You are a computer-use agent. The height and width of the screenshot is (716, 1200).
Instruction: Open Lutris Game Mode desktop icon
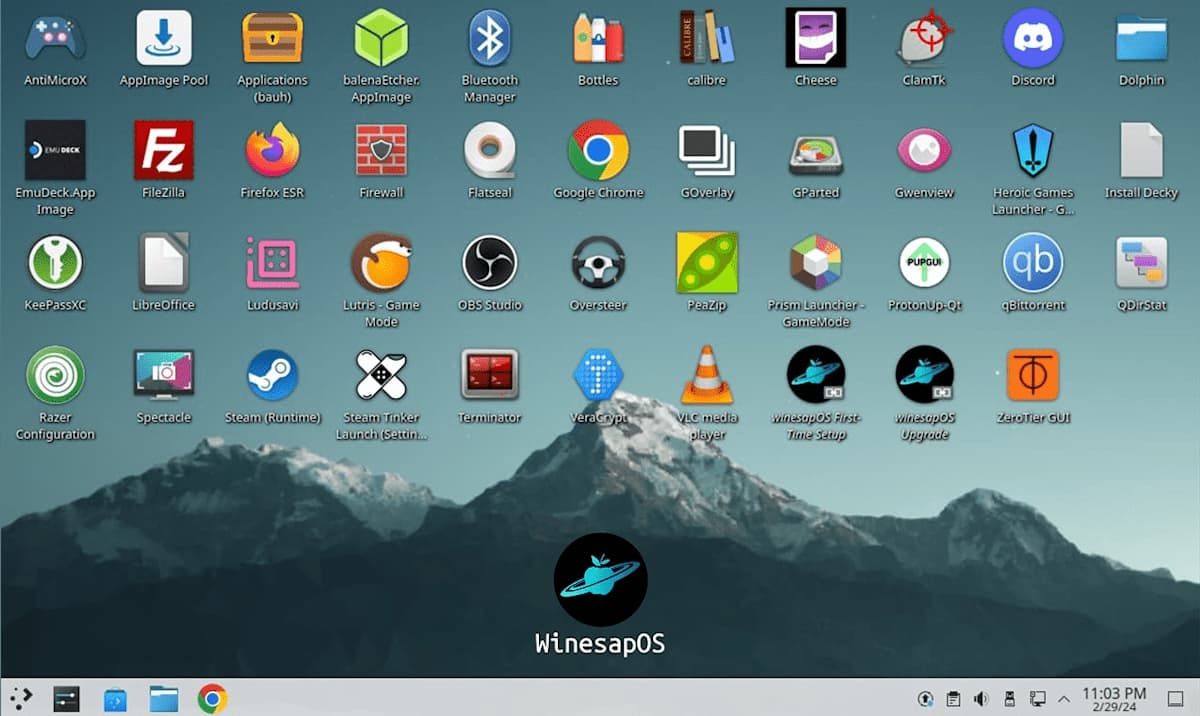tap(381, 263)
